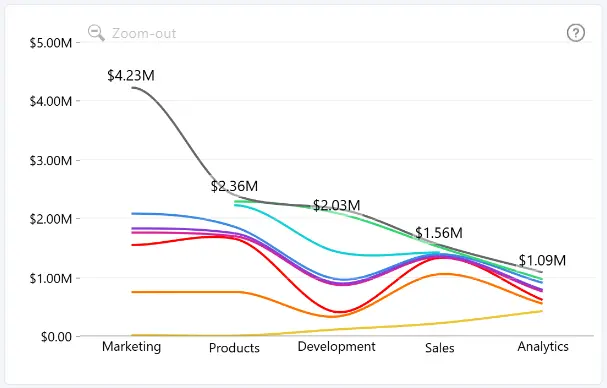Click the Marketing axis category

131,347
